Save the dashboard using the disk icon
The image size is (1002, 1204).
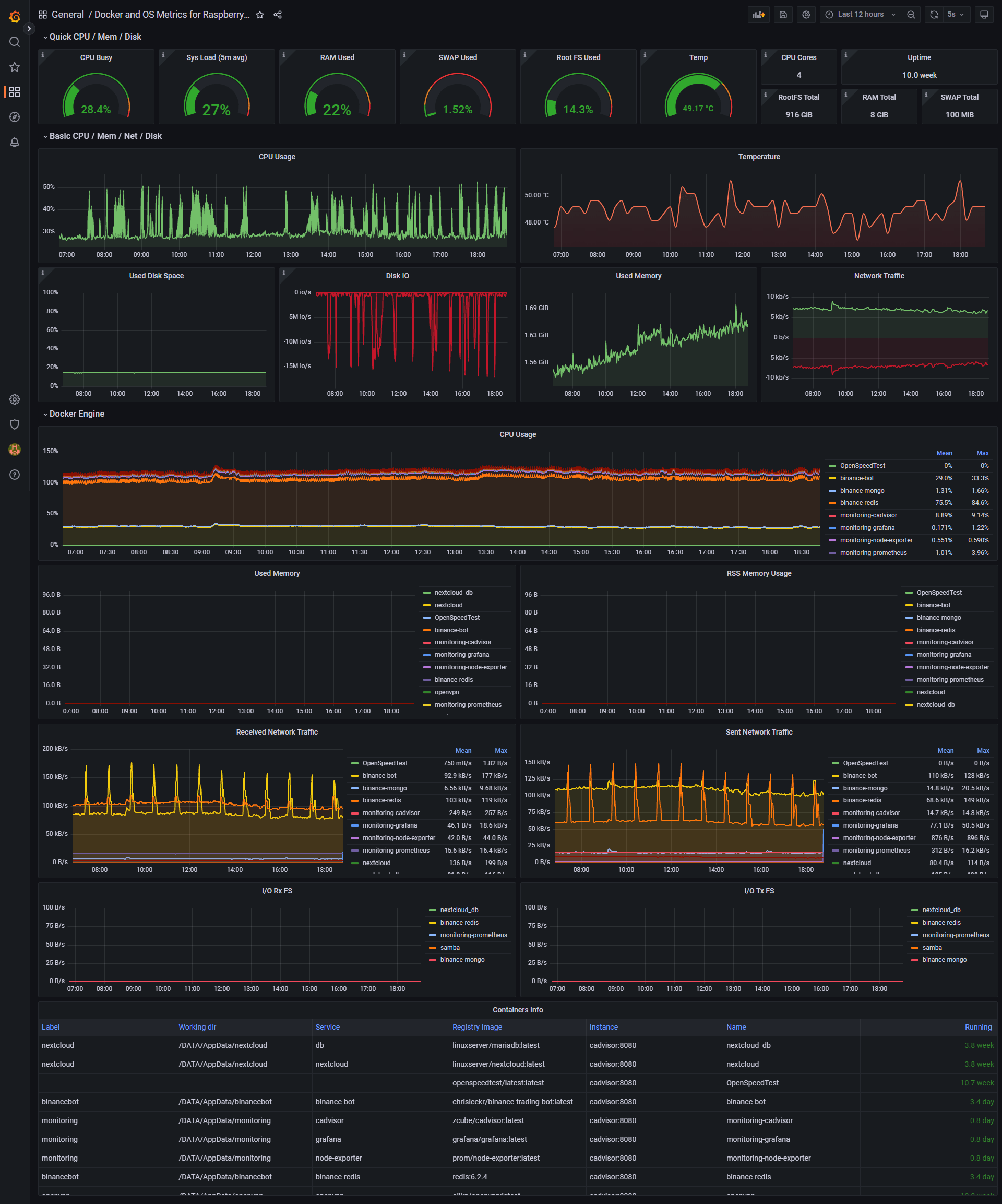pyautogui.click(x=783, y=14)
